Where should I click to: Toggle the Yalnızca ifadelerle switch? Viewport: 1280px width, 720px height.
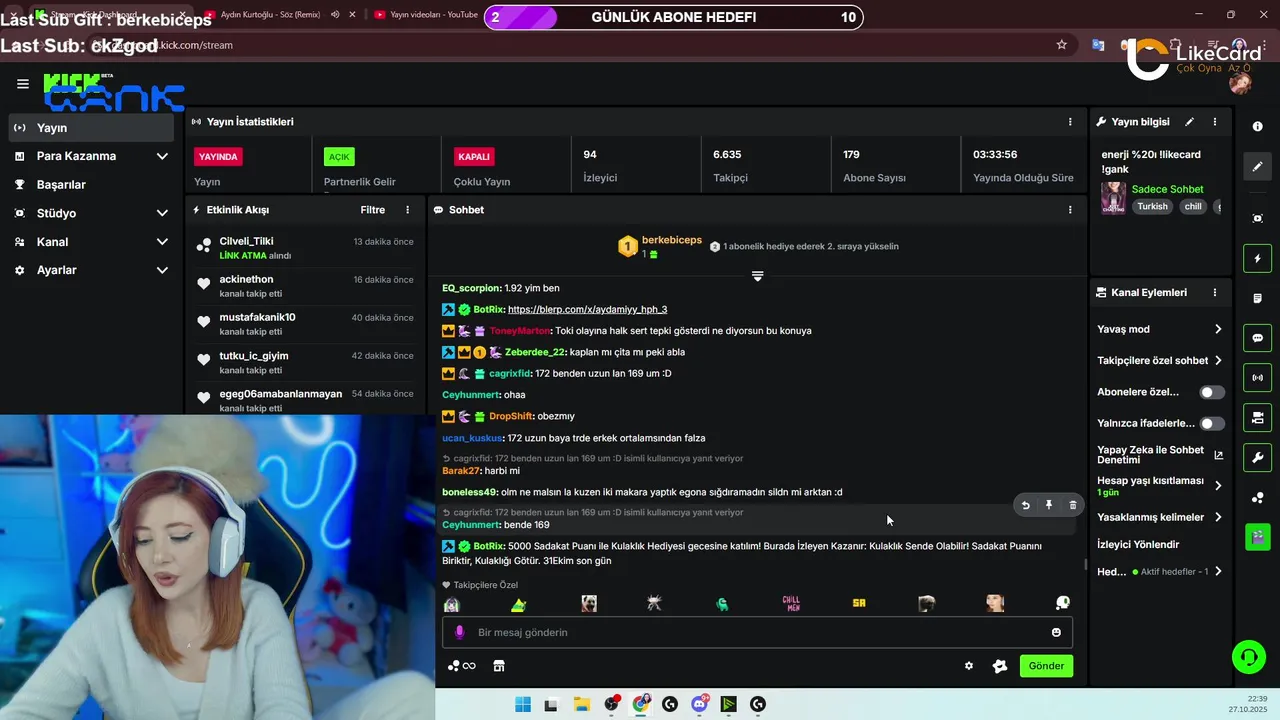pyautogui.click(x=1212, y=423)
